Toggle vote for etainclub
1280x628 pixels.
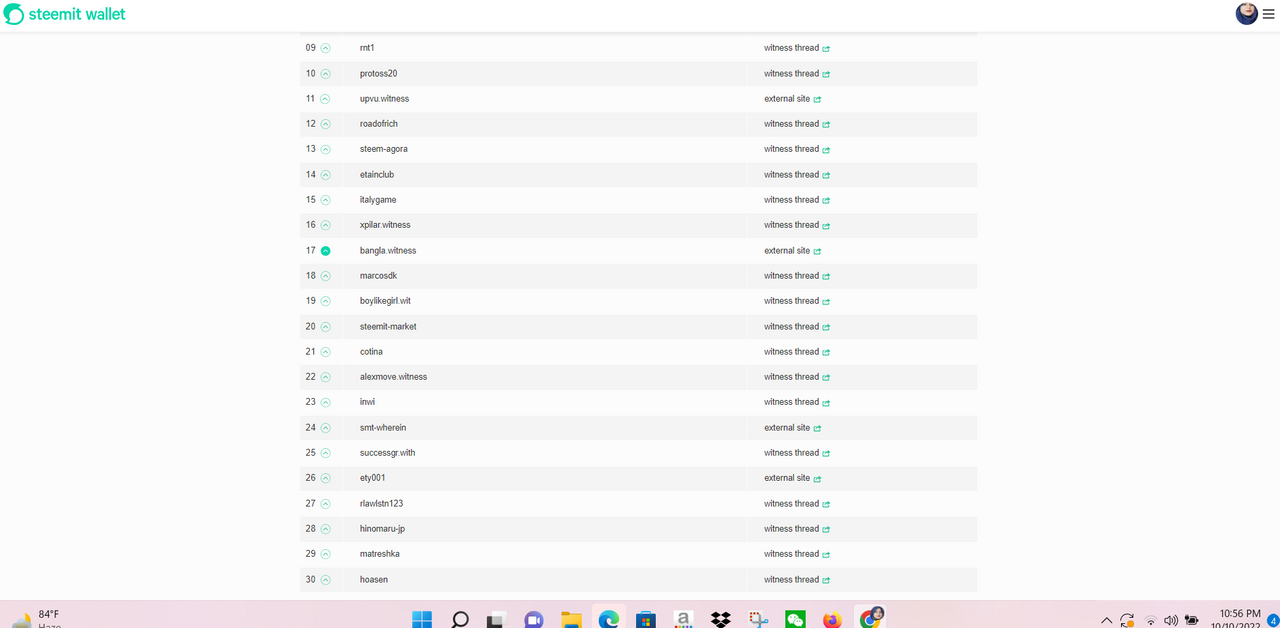tap(325, 175)
